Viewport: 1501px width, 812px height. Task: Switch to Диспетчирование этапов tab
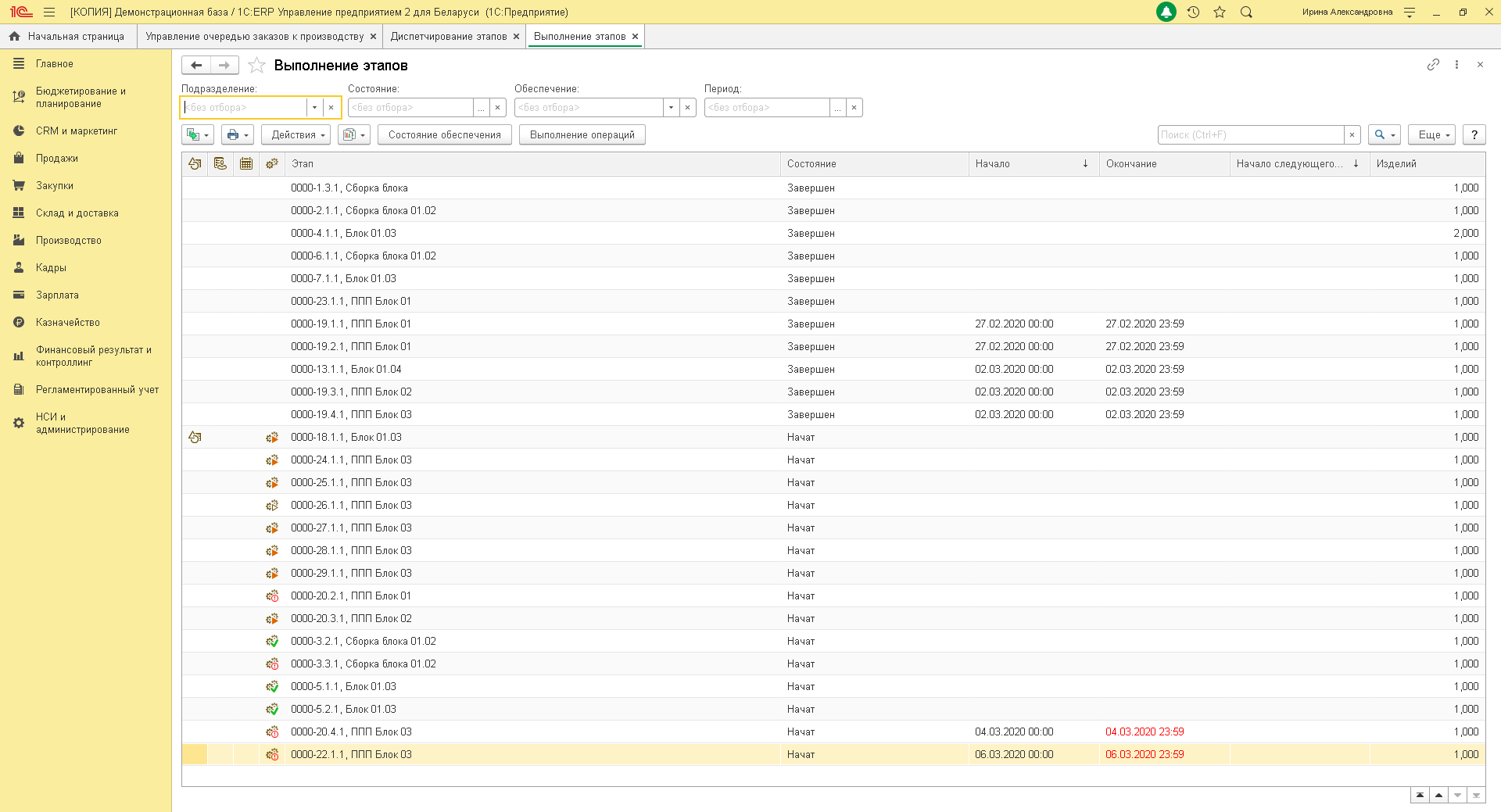tap(448, 37)
